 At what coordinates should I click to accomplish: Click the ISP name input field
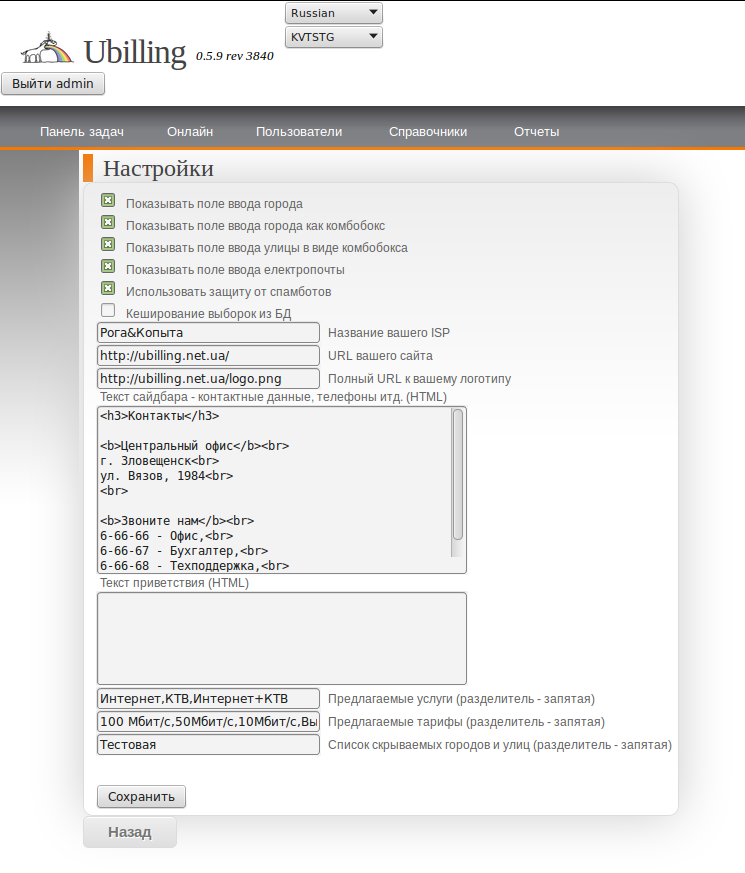(x=208, y=332)
